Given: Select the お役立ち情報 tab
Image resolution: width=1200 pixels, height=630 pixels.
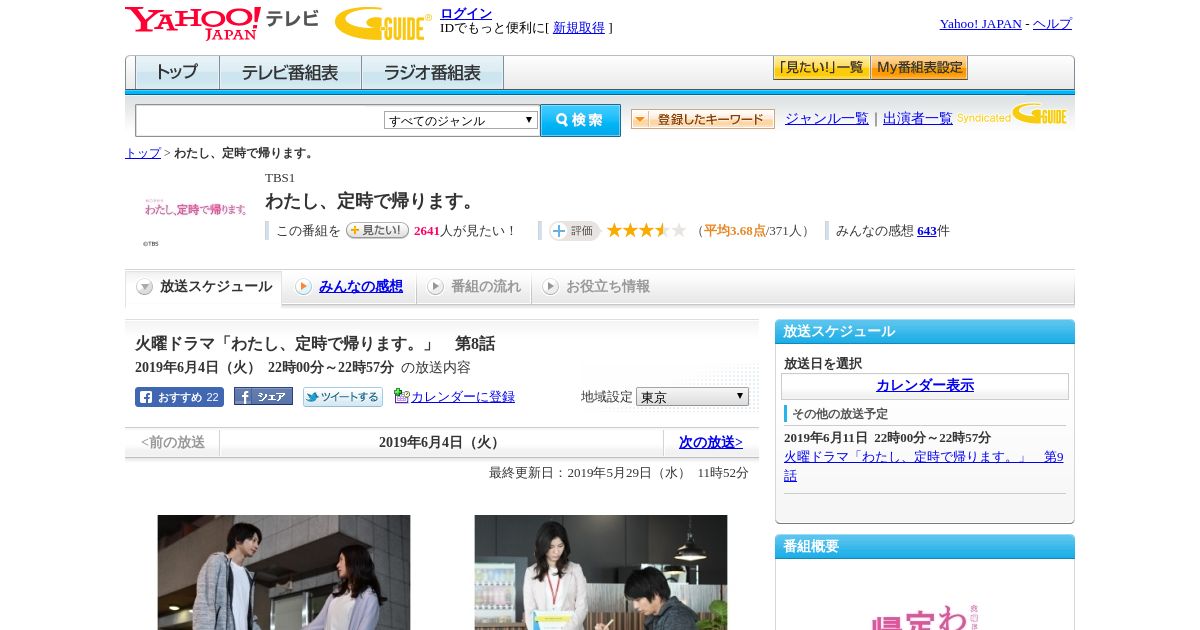Looking at the screenshot, I should tap(596, 287).
